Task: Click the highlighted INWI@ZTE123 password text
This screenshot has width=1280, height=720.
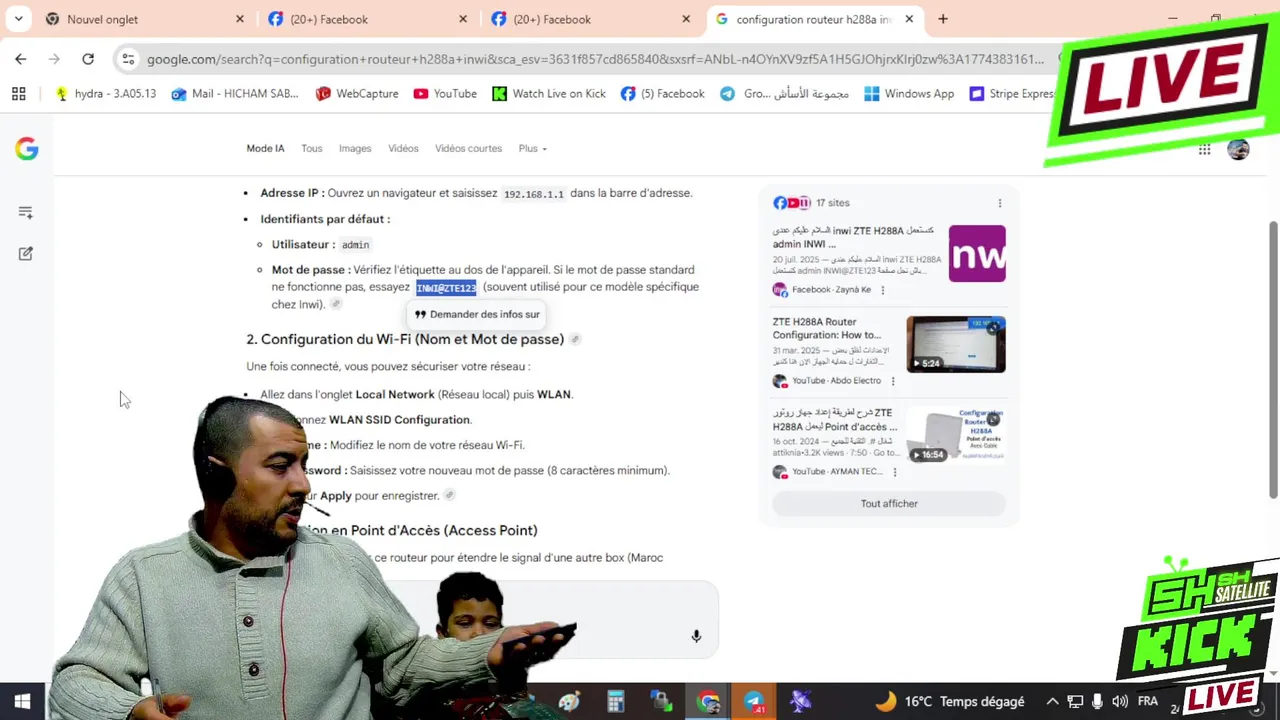Action: (x=446, y=288)
